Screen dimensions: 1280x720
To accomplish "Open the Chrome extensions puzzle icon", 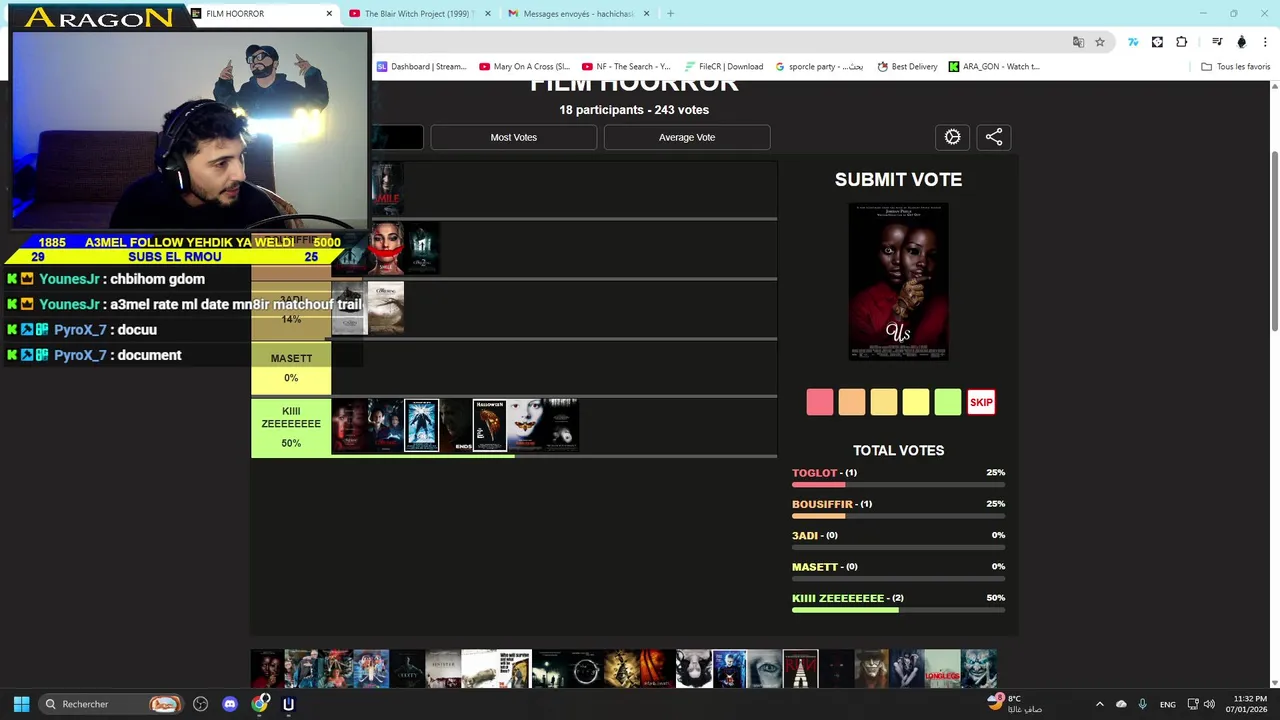I will [1182, 42].
